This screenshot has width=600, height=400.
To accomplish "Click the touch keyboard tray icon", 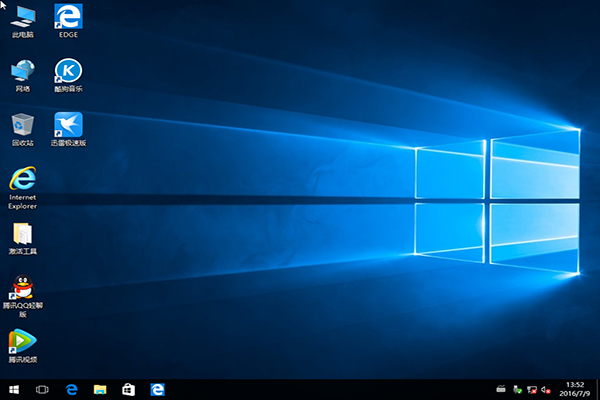I will pyautogui.click(x=502, y=388).
